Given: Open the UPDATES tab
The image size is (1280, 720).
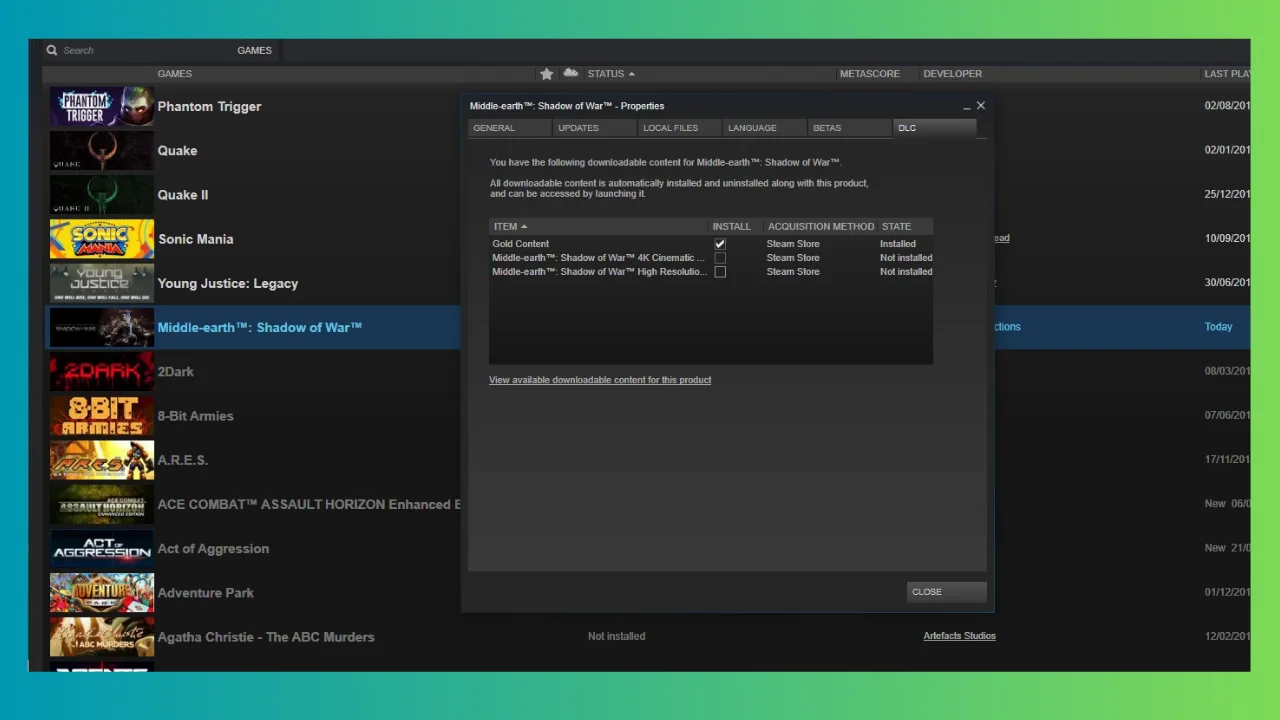Looking at the screenshot, I should [594, 128].
